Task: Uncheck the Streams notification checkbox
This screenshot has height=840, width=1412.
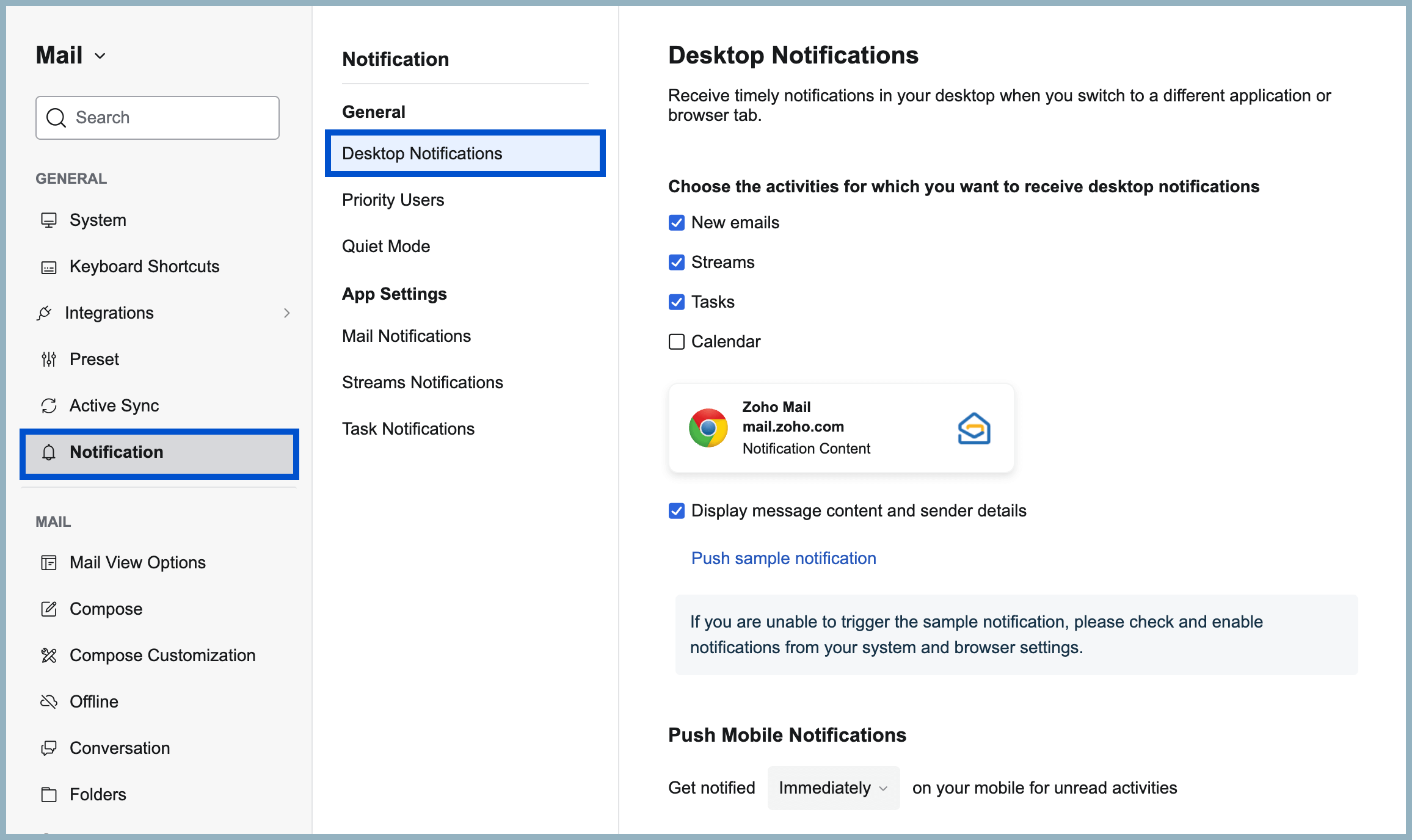Action: point(676,262)
